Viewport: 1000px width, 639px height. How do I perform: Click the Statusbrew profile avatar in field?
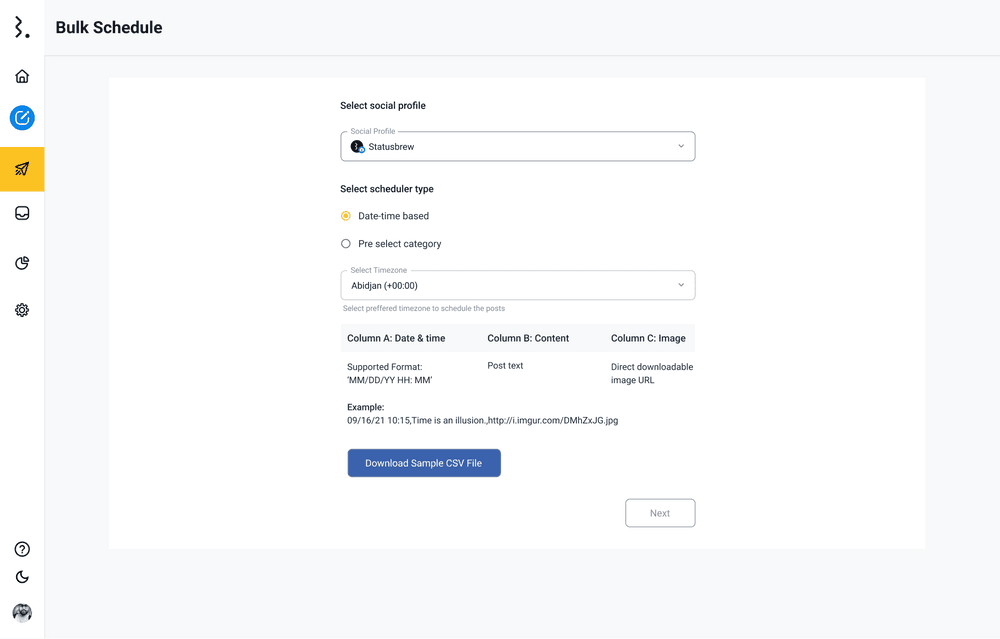[x=357, y=147]
